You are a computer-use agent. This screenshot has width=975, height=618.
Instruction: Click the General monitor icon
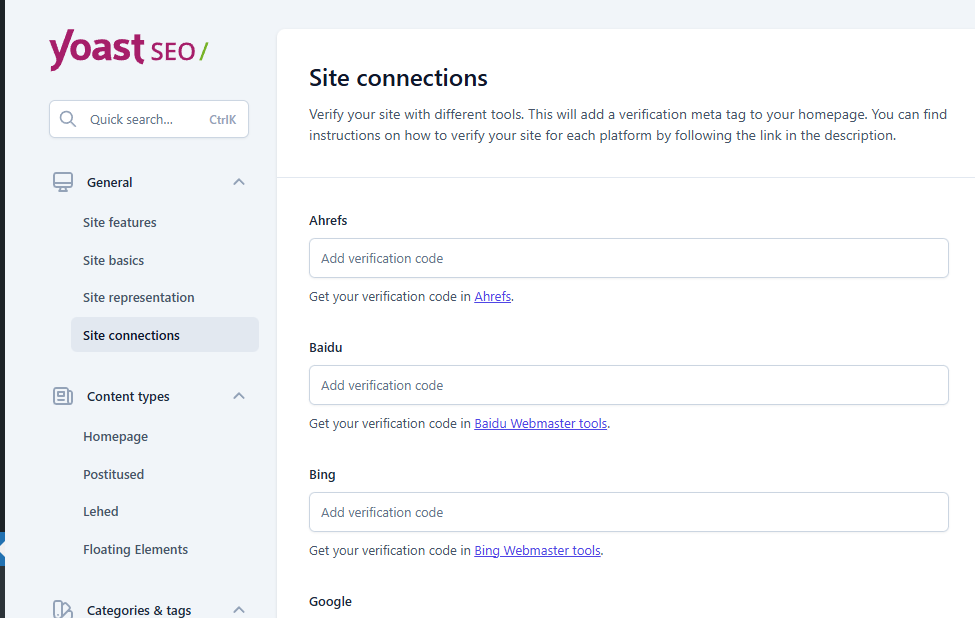(x=63, y=182)
